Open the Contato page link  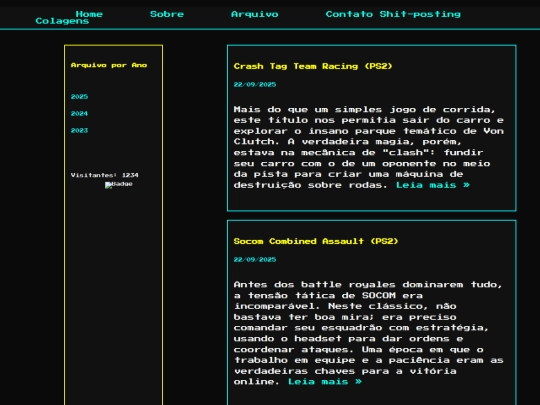point(349,14)
